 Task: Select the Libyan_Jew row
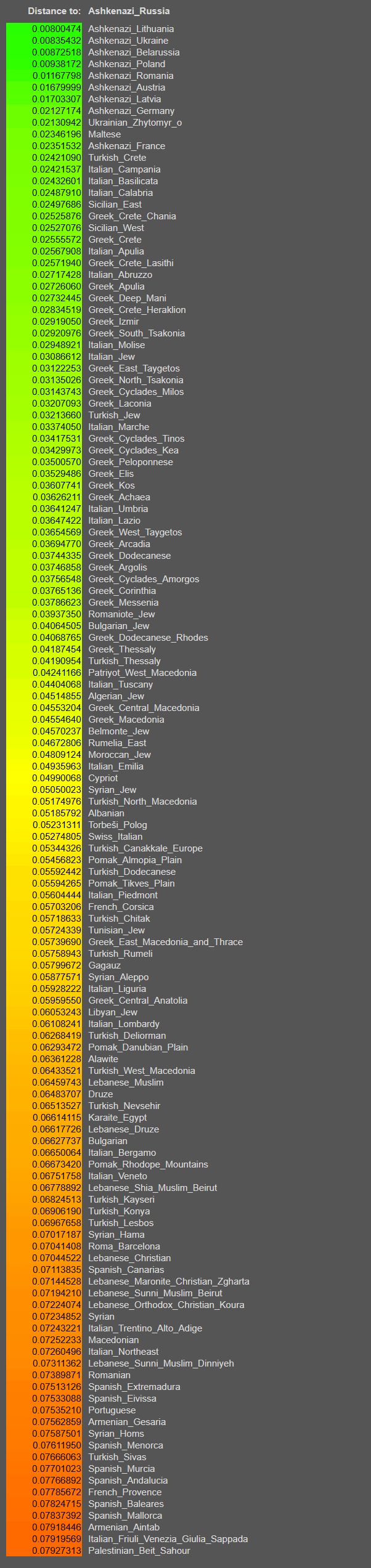coord(113,1012)
